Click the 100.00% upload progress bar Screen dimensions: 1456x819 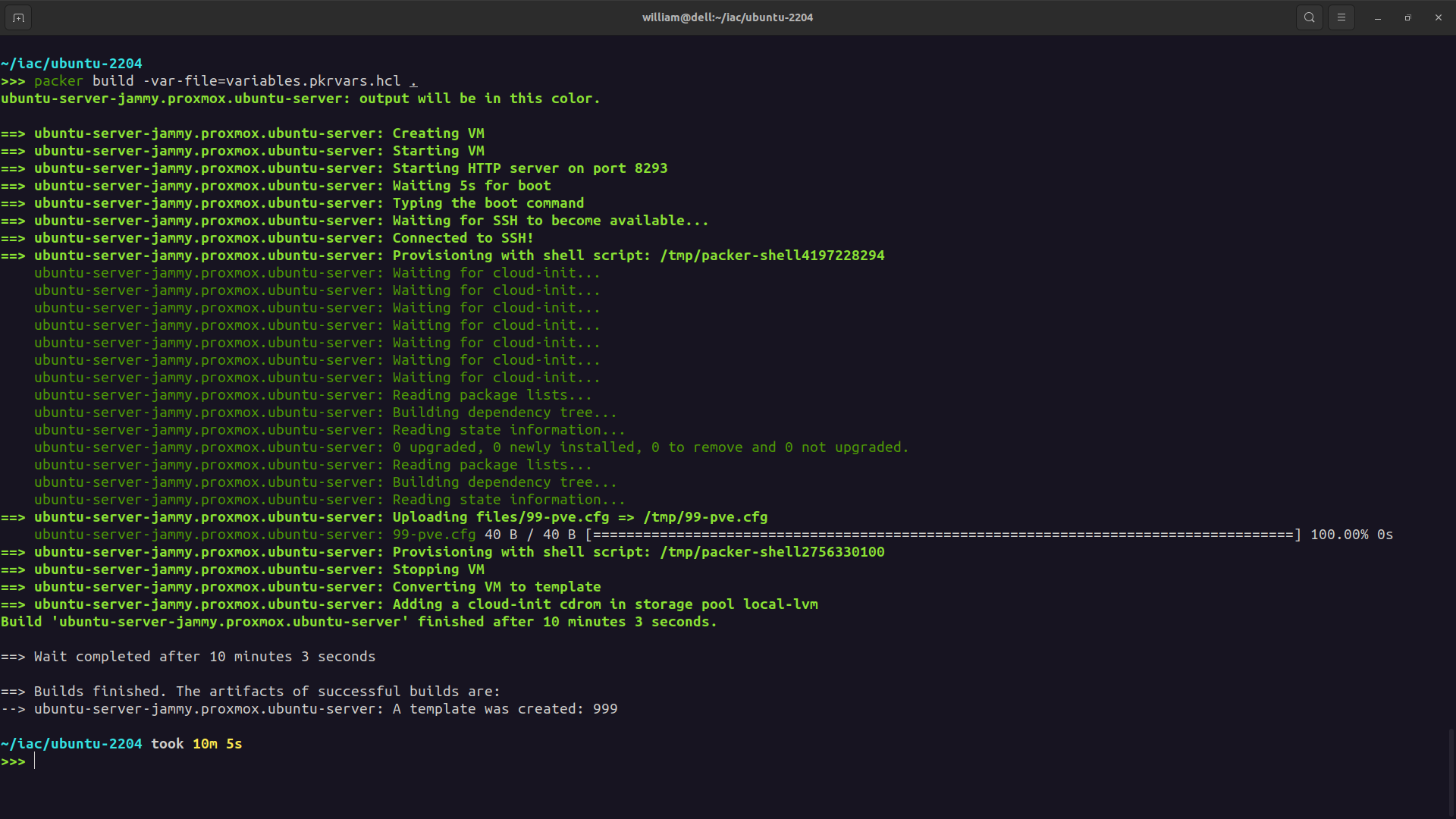[x=943, y=535]
